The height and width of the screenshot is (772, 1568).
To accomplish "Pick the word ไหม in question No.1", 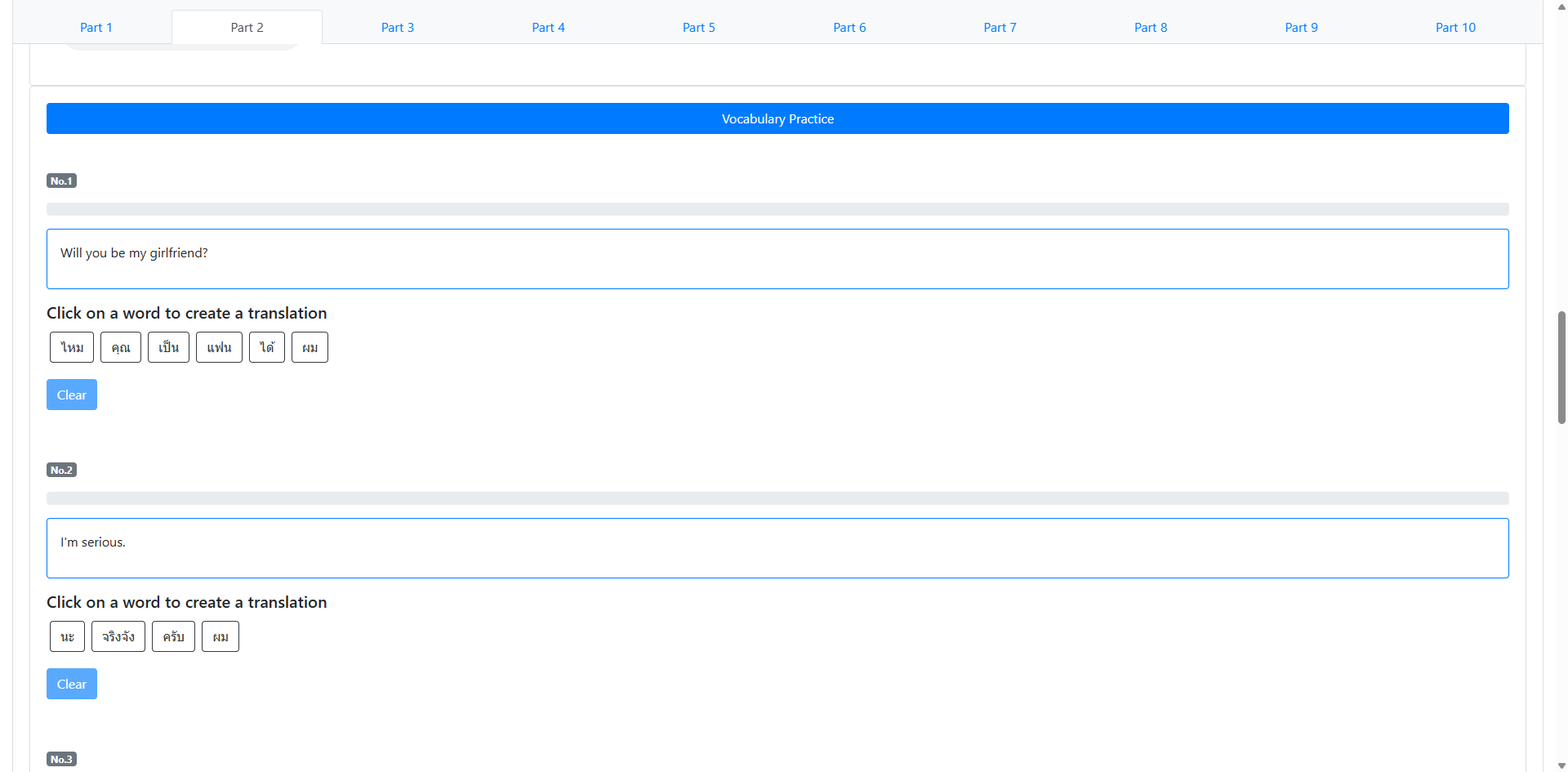I will (x=72, y=347).
